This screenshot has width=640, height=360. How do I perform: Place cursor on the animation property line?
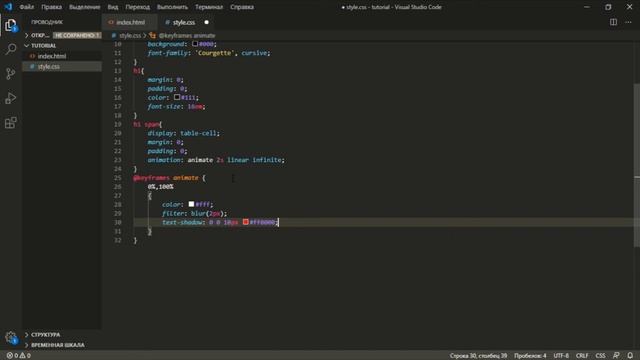(216, 160)
